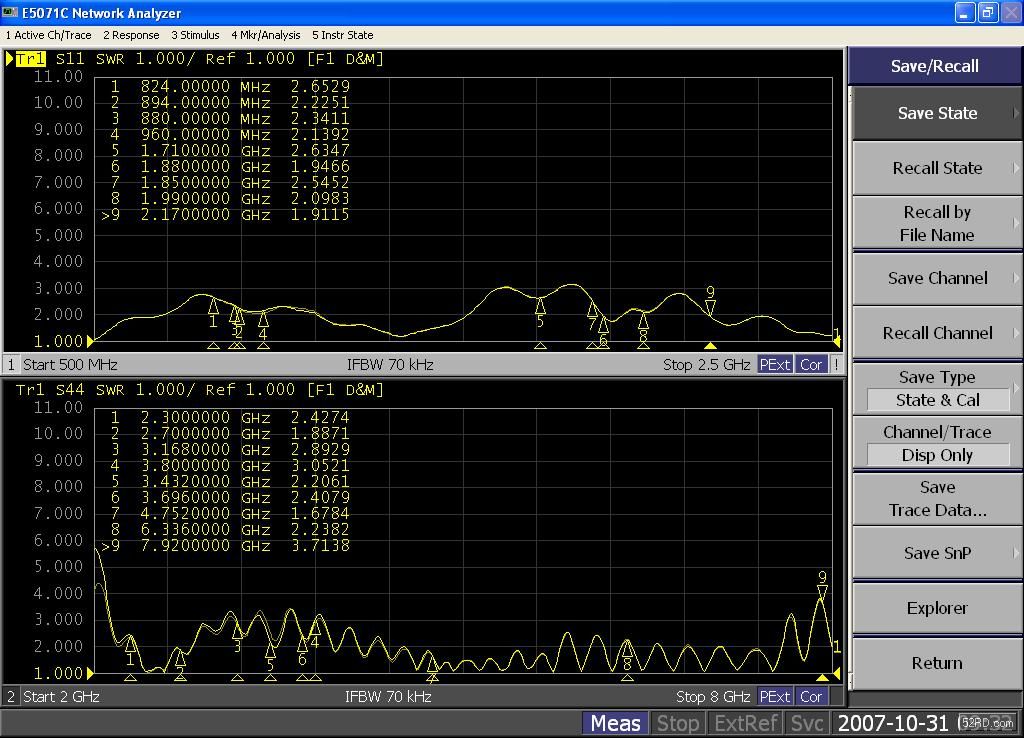Image resolution: width=1024 pixels, height=738 pixels.
Task: Click the PExt indicator in channel 2 bar
Action: [x=775, y=696]
